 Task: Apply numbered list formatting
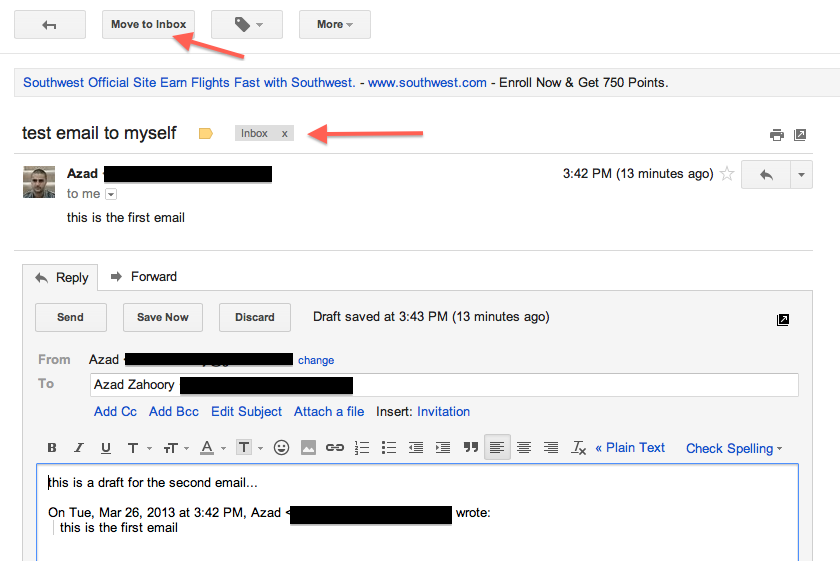coord(362,448)
